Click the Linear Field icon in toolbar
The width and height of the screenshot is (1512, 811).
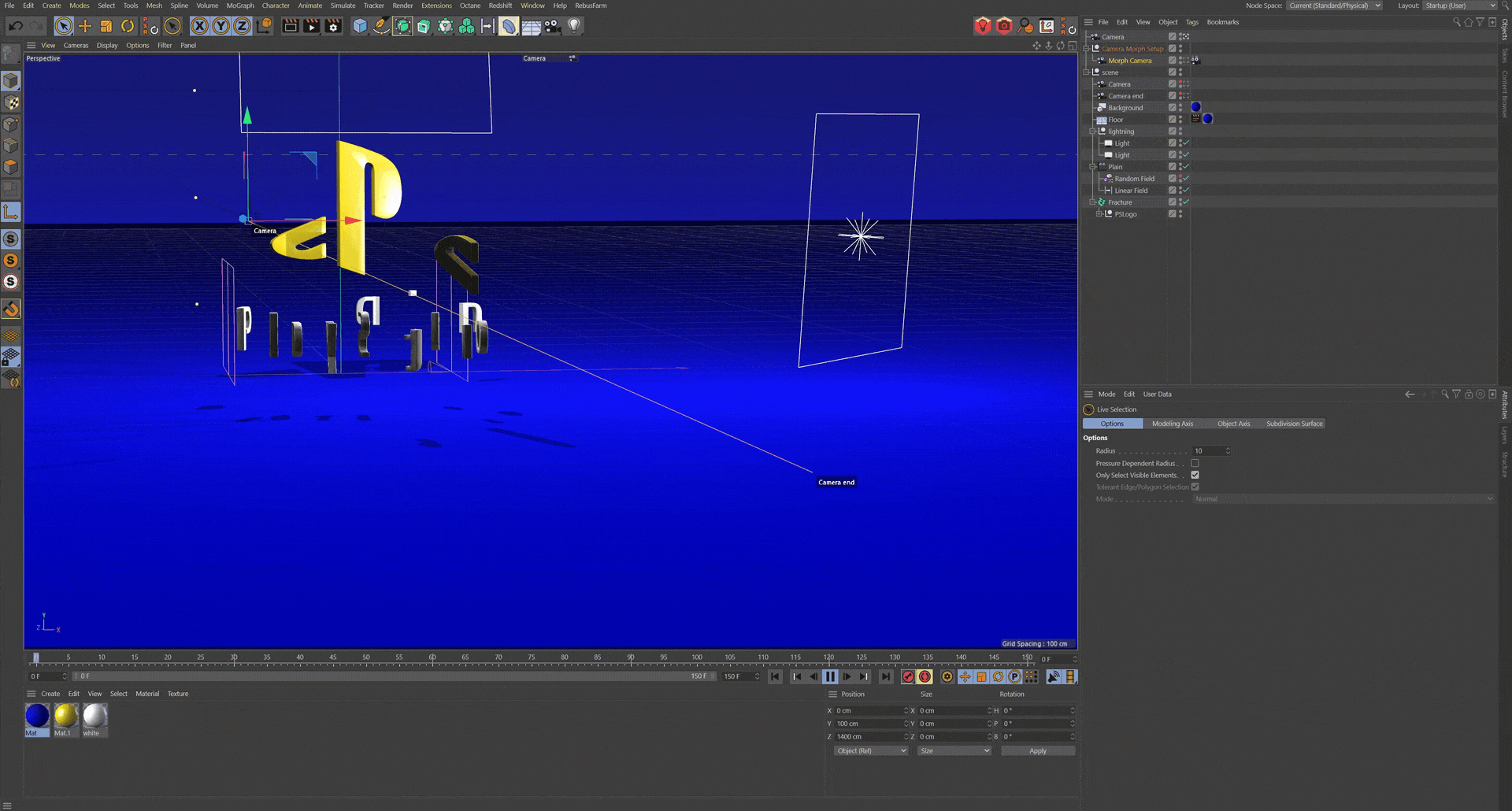pos(487,26)
